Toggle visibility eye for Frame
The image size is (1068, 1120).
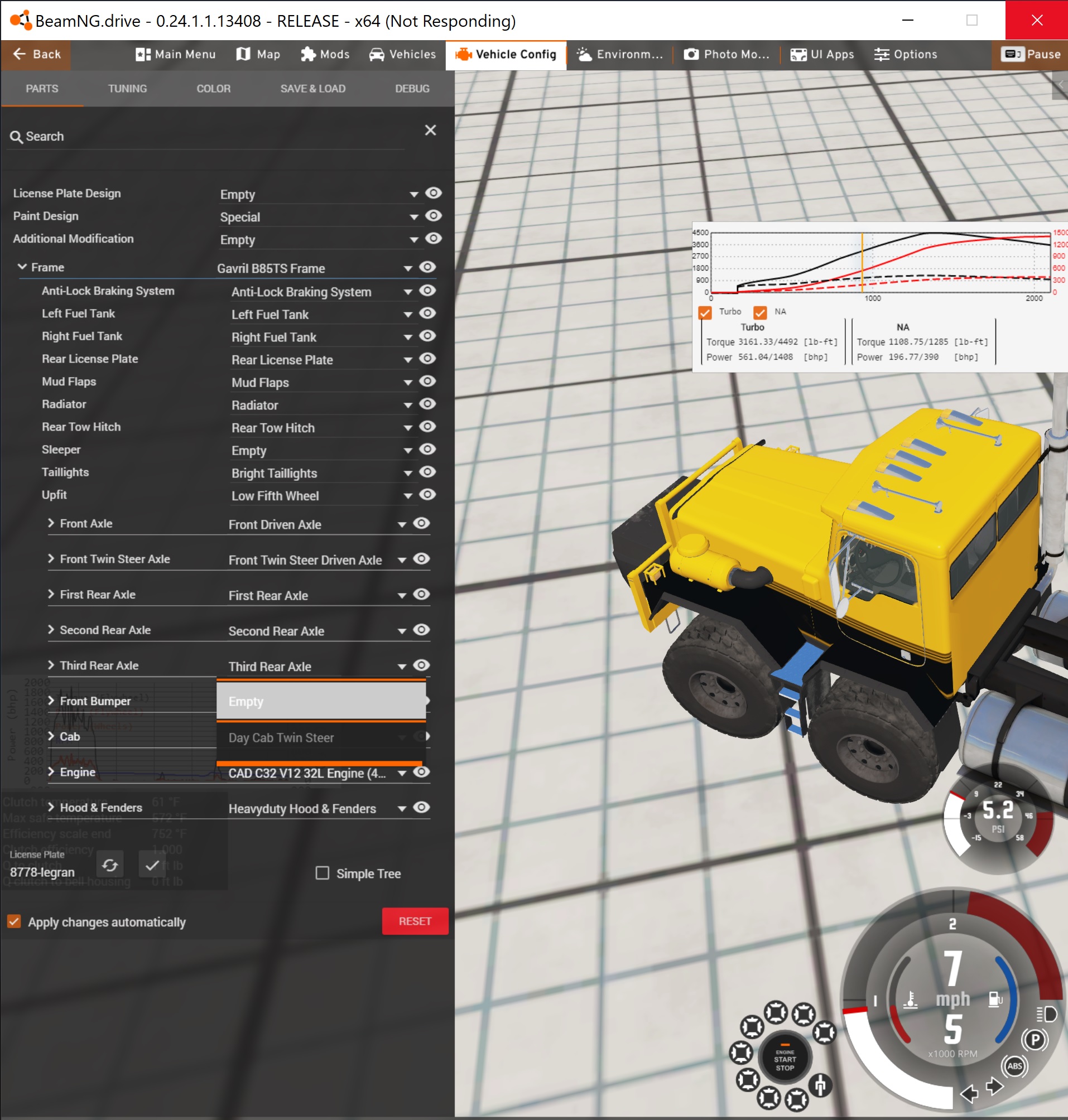(427, 267)
